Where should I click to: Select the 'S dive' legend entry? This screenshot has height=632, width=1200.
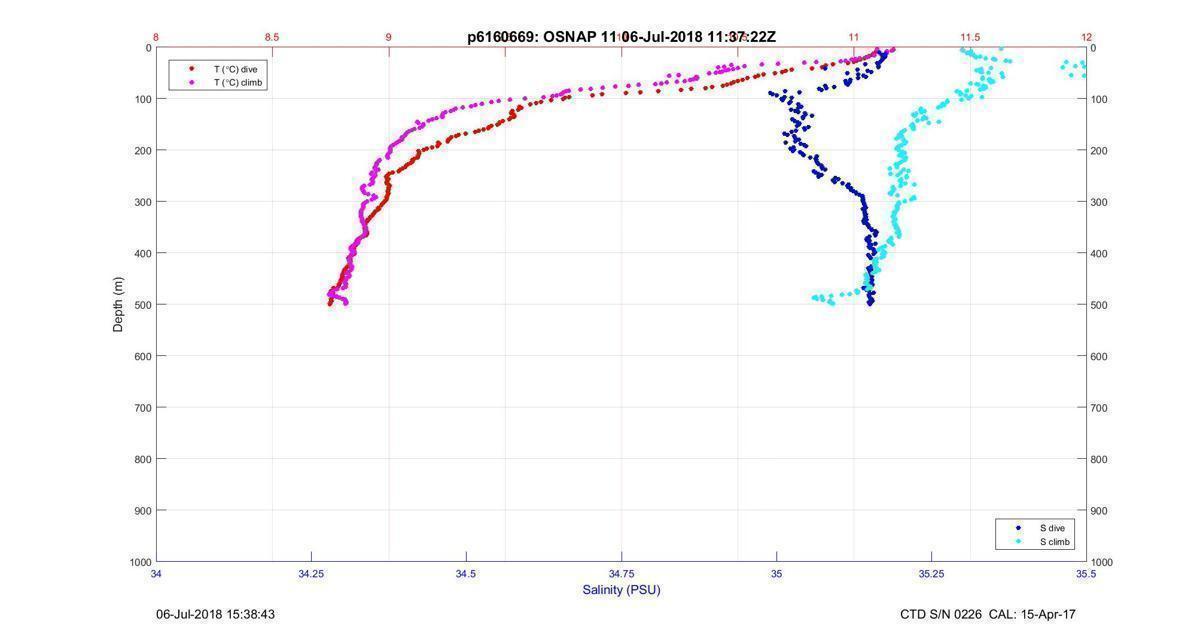pyautogui.click(x=1052, y=528)
